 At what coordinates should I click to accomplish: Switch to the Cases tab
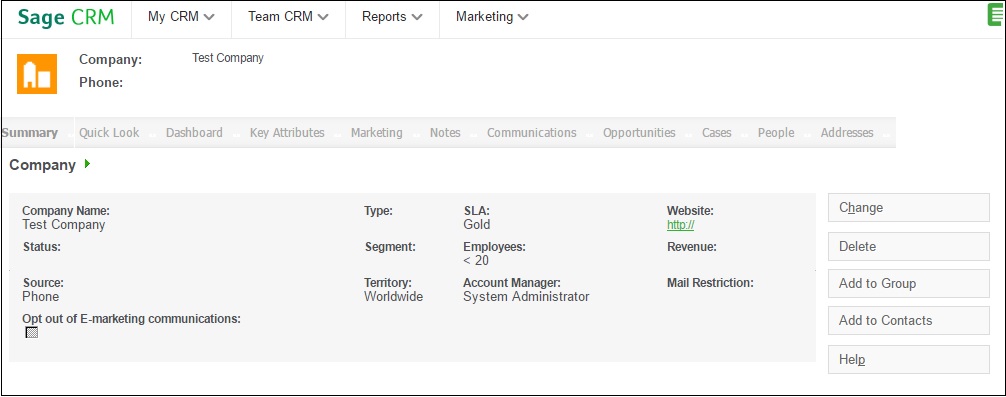pyautogui.click(x=717, y=133)
